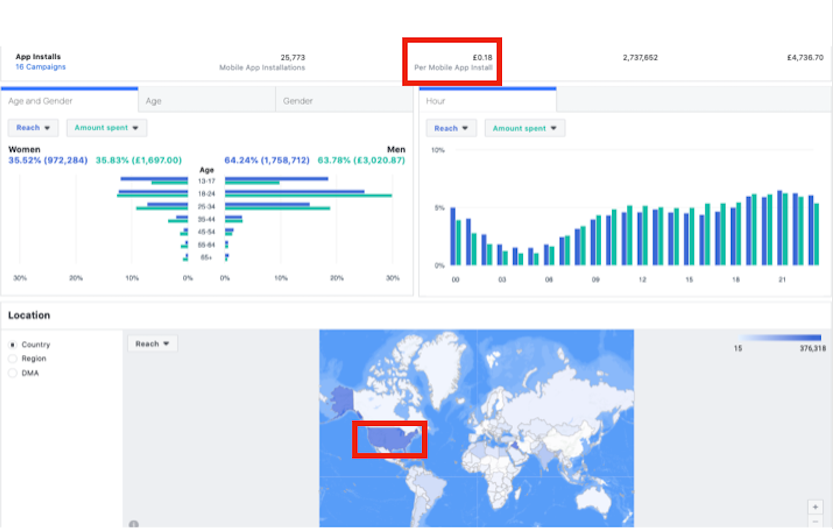This screenshot has width=833, height=529.
Task: Click the App Installs heading
Action: click(38, 56)
